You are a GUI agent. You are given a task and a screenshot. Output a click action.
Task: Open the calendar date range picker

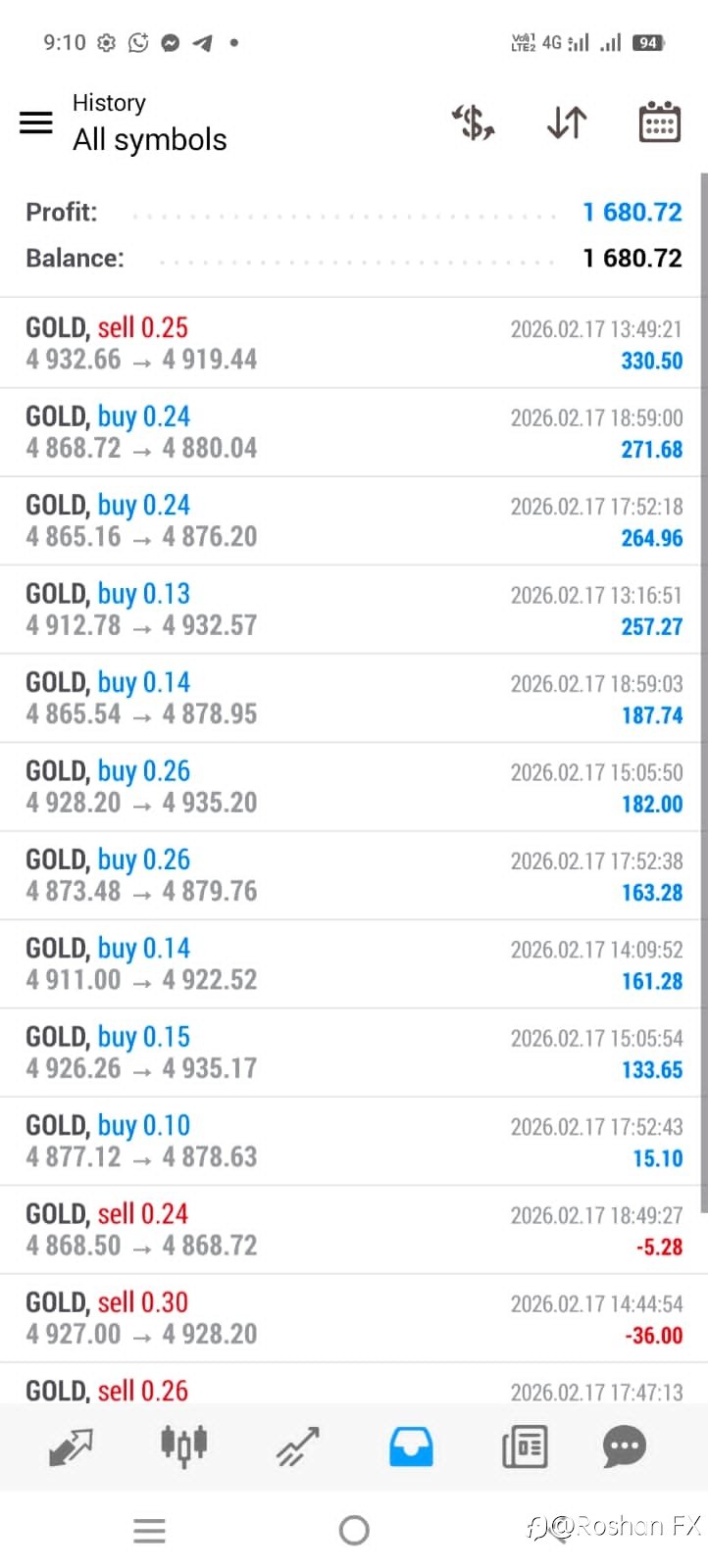(x=659, y=122)
